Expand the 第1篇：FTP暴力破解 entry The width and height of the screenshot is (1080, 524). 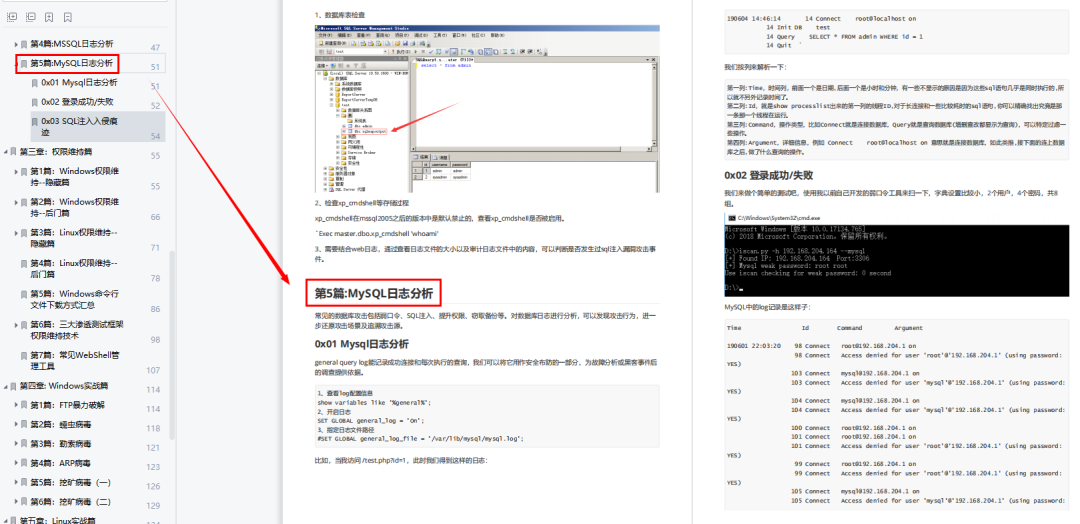[x=16, y=406]
